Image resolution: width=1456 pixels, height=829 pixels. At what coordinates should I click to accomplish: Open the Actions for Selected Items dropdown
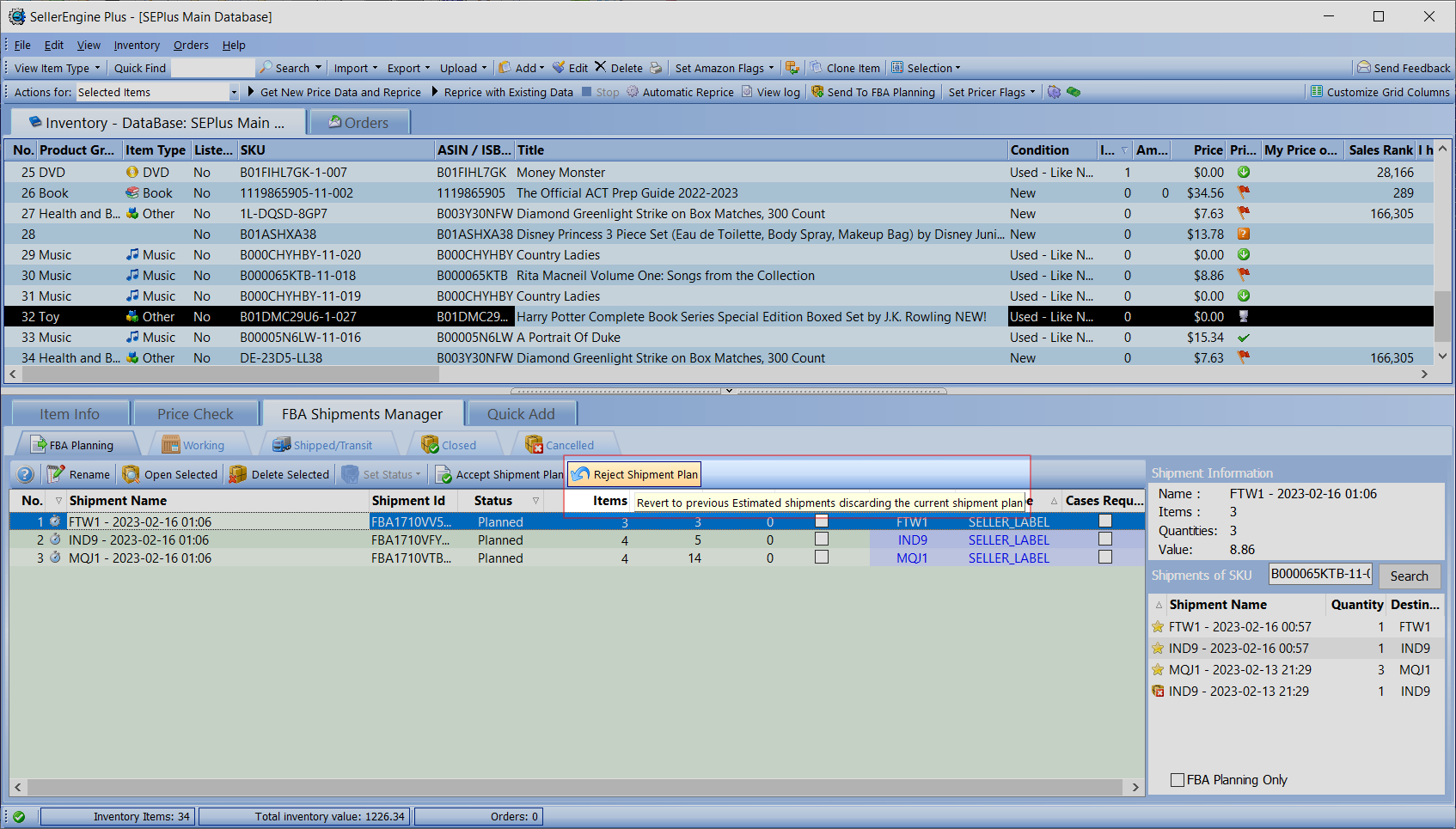(233, 92)
